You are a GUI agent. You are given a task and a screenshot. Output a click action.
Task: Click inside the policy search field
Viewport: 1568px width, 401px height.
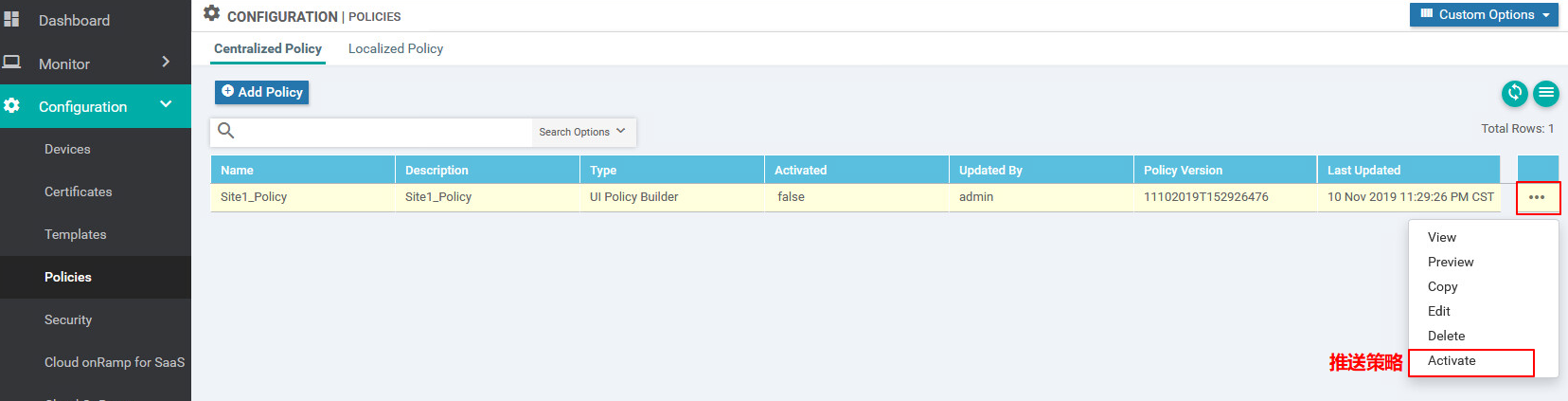379,132
